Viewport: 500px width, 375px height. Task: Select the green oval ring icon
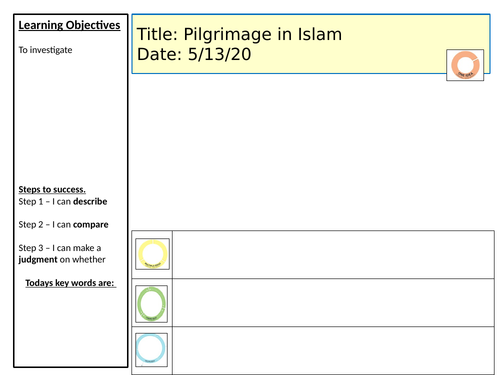(151, 304)
